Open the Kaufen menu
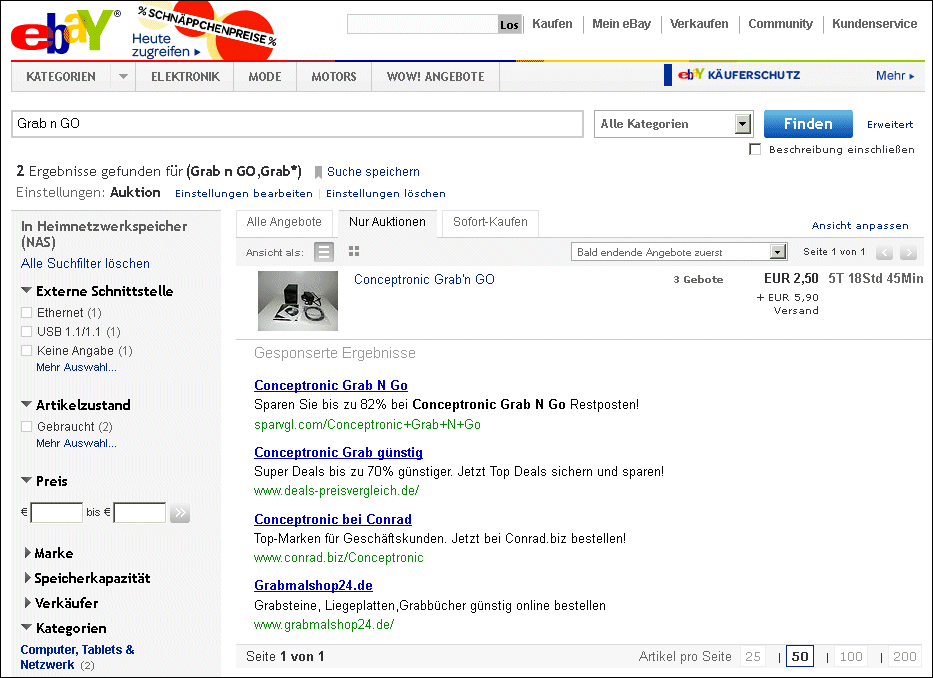933x678 pixels. [x=552, y=24]
